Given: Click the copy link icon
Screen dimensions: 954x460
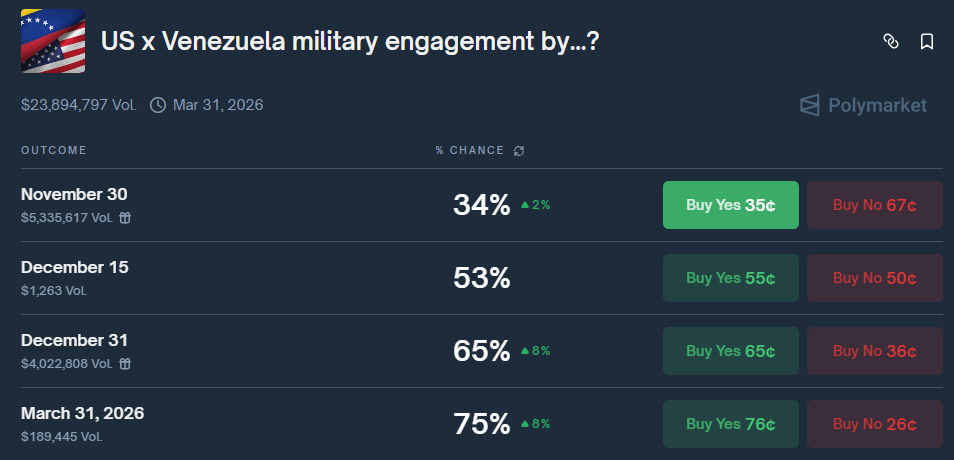Looking at the screenshot, I should 891,41.
